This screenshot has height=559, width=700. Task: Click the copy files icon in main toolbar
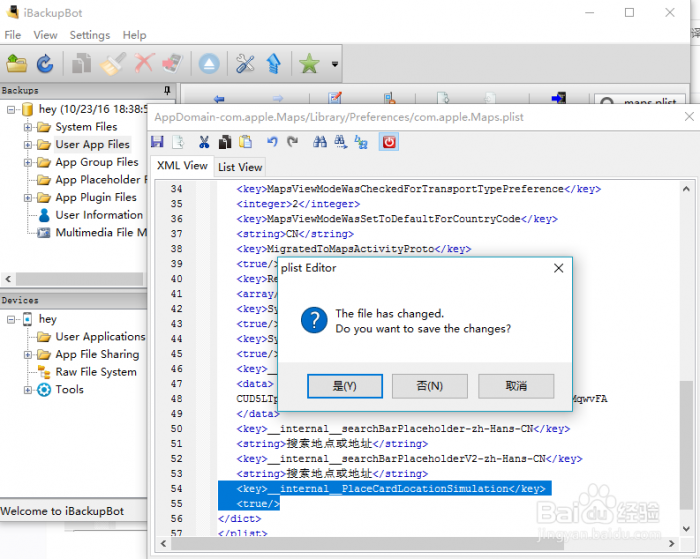click(x=82, y=64)
